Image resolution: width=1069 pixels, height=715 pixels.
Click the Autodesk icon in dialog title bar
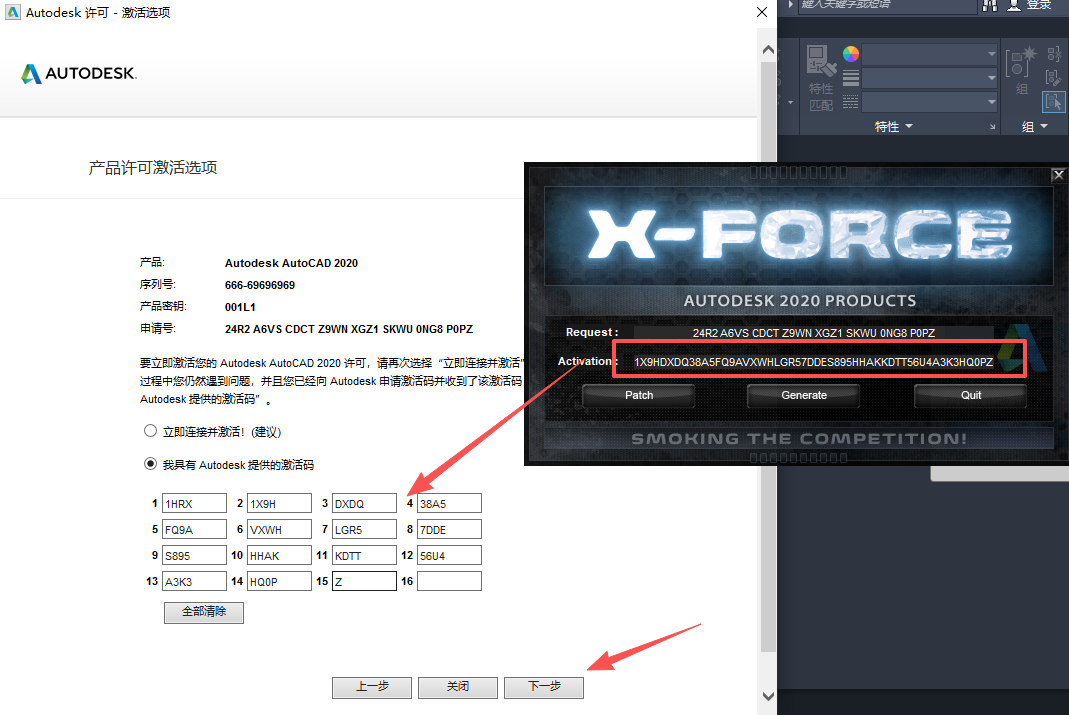[x=13, y=12]
